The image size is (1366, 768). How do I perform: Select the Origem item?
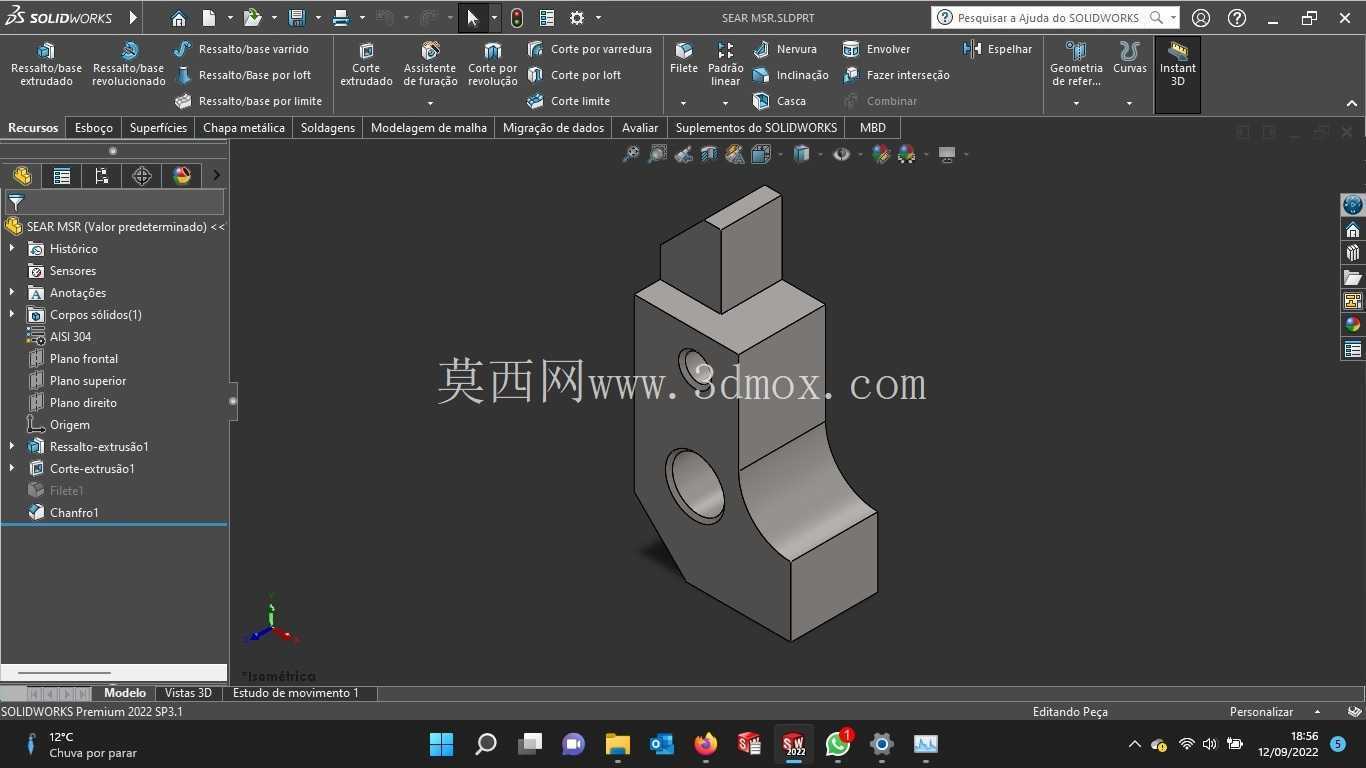pyautogui.click(x=69, y=424)
